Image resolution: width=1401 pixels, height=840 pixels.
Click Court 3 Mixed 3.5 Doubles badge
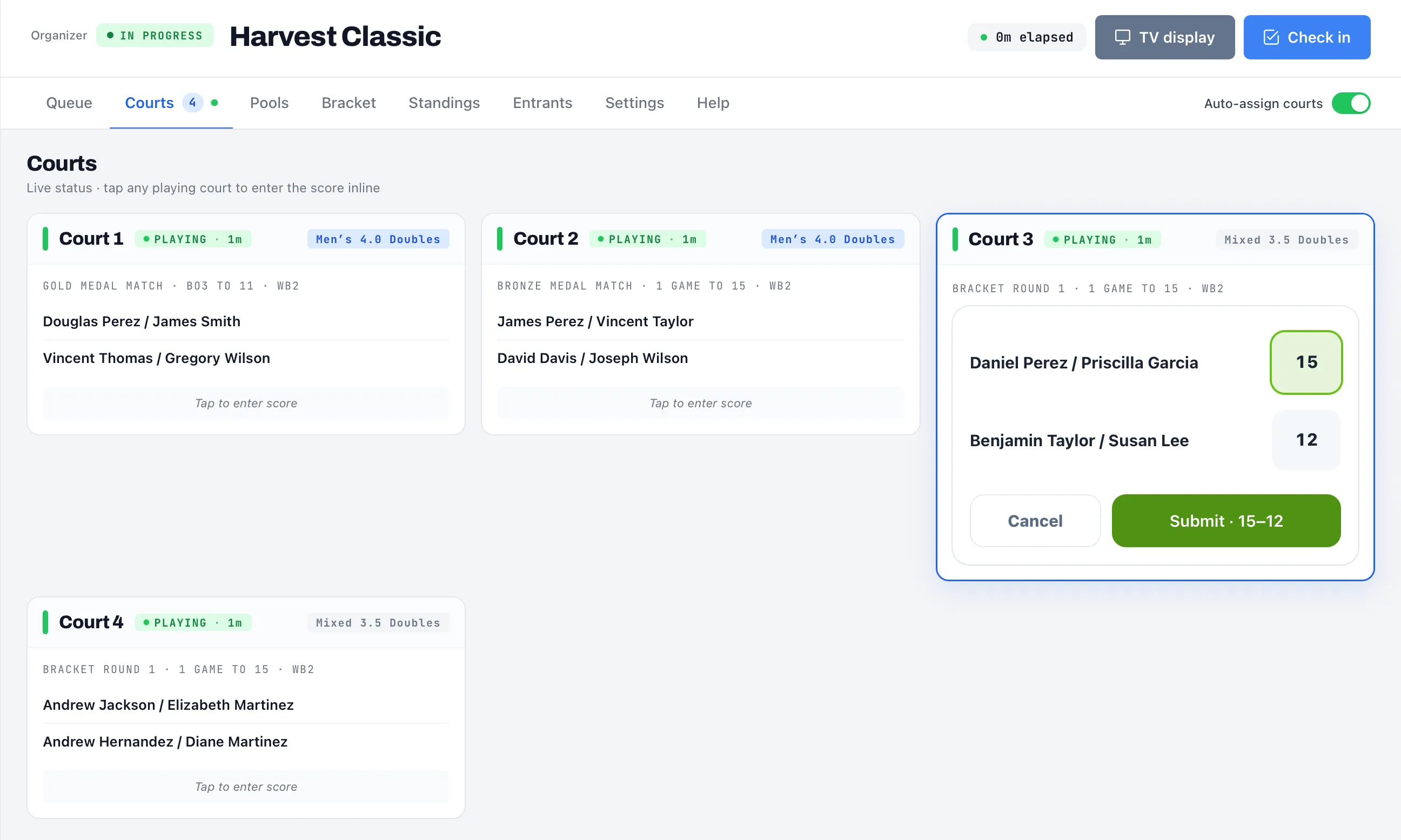click(x=1286, y=239)
